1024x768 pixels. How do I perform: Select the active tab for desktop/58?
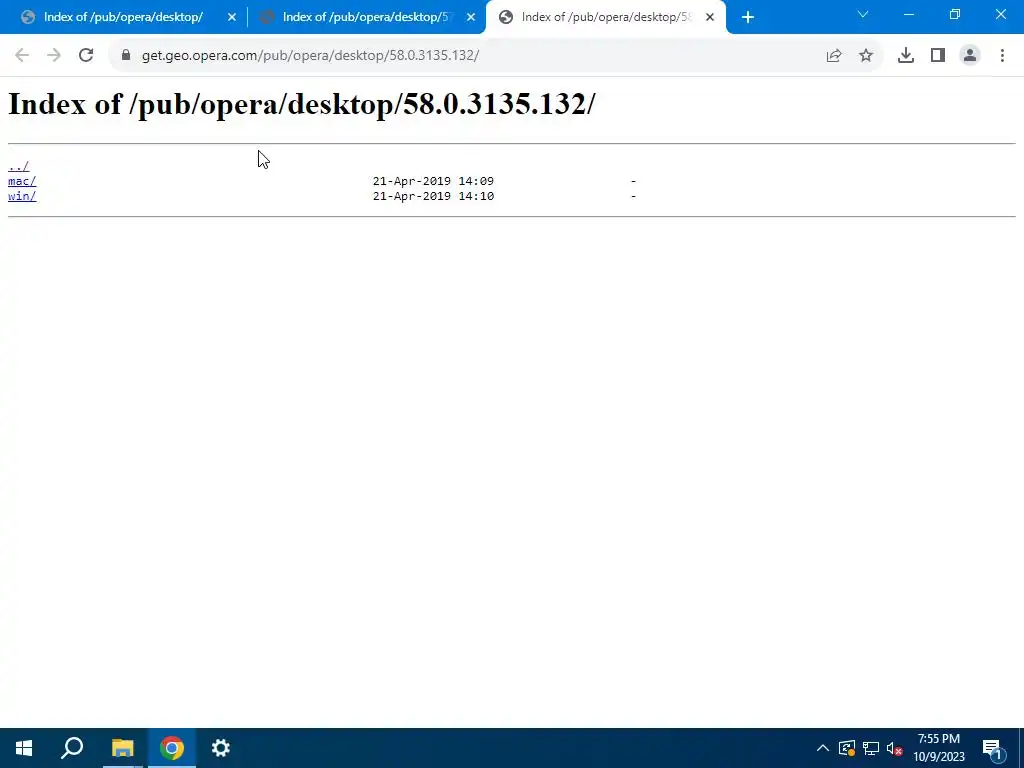point(605,17)
